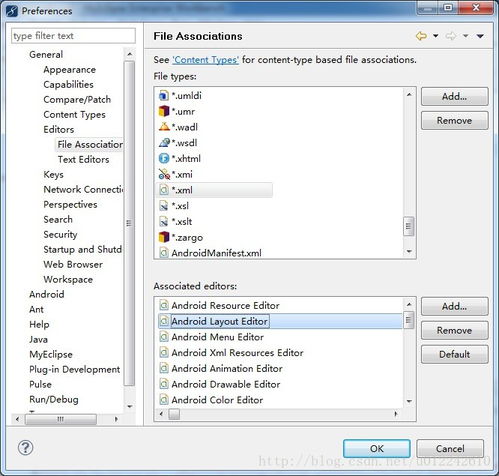Viewport: 499px width, 476px height.
Task: Click file types list scroll-down arrow
Action: pos(409,252)
